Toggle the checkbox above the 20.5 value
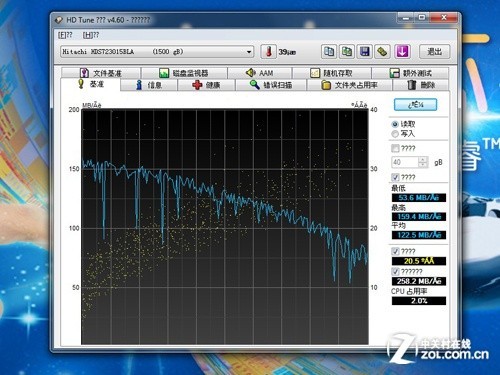500x375 pixels. pyautogui.click(x=395, y=251)
